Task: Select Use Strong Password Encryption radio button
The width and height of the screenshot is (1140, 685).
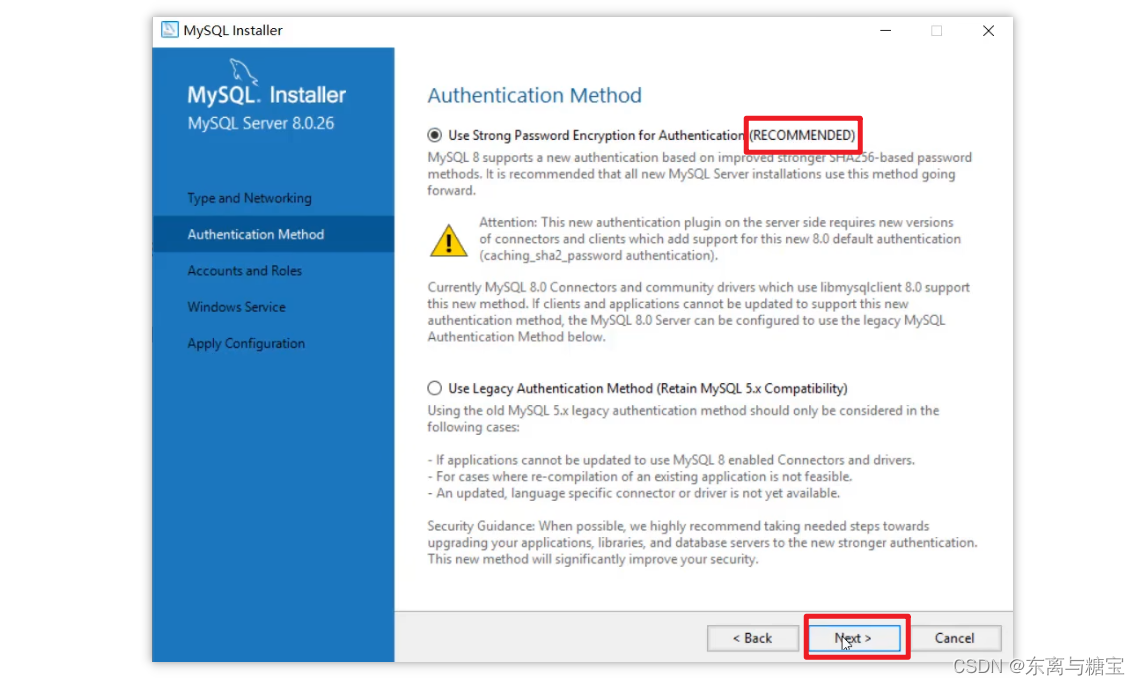Action: point(434,135)
